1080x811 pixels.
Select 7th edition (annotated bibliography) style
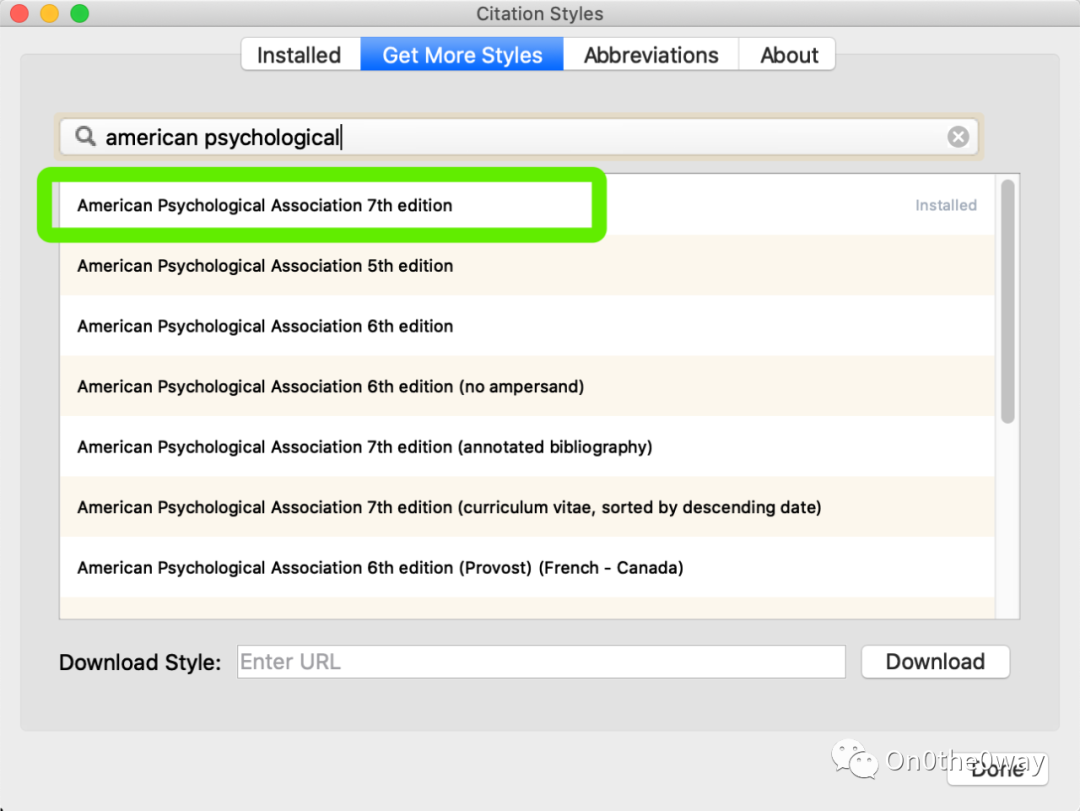point(527,446)
